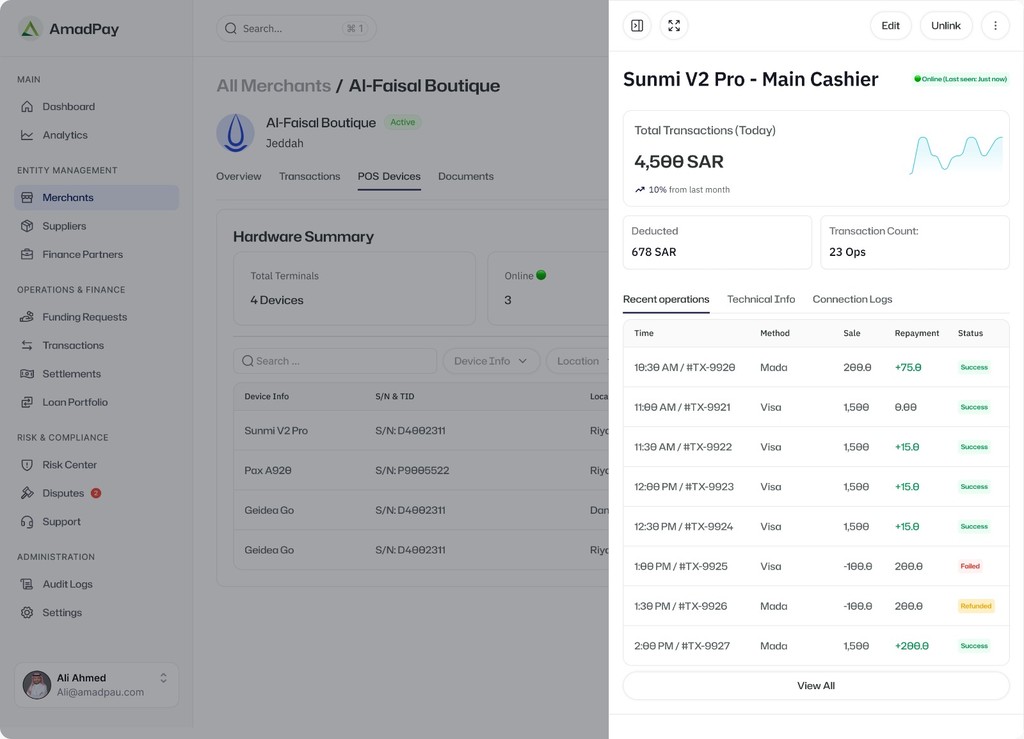Expand Ali Ahmed account switcher
This screenshot has width=1024, height=739.
tap(163, 678)
